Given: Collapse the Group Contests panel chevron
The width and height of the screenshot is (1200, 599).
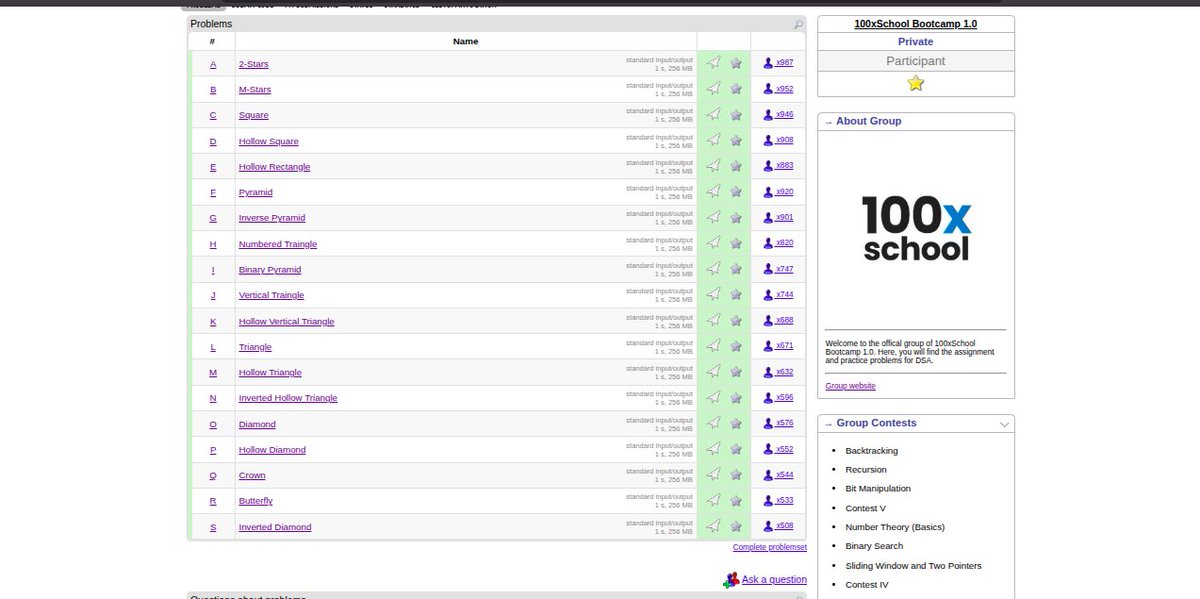Looking at the screenshot, I should click(1004, 424).
